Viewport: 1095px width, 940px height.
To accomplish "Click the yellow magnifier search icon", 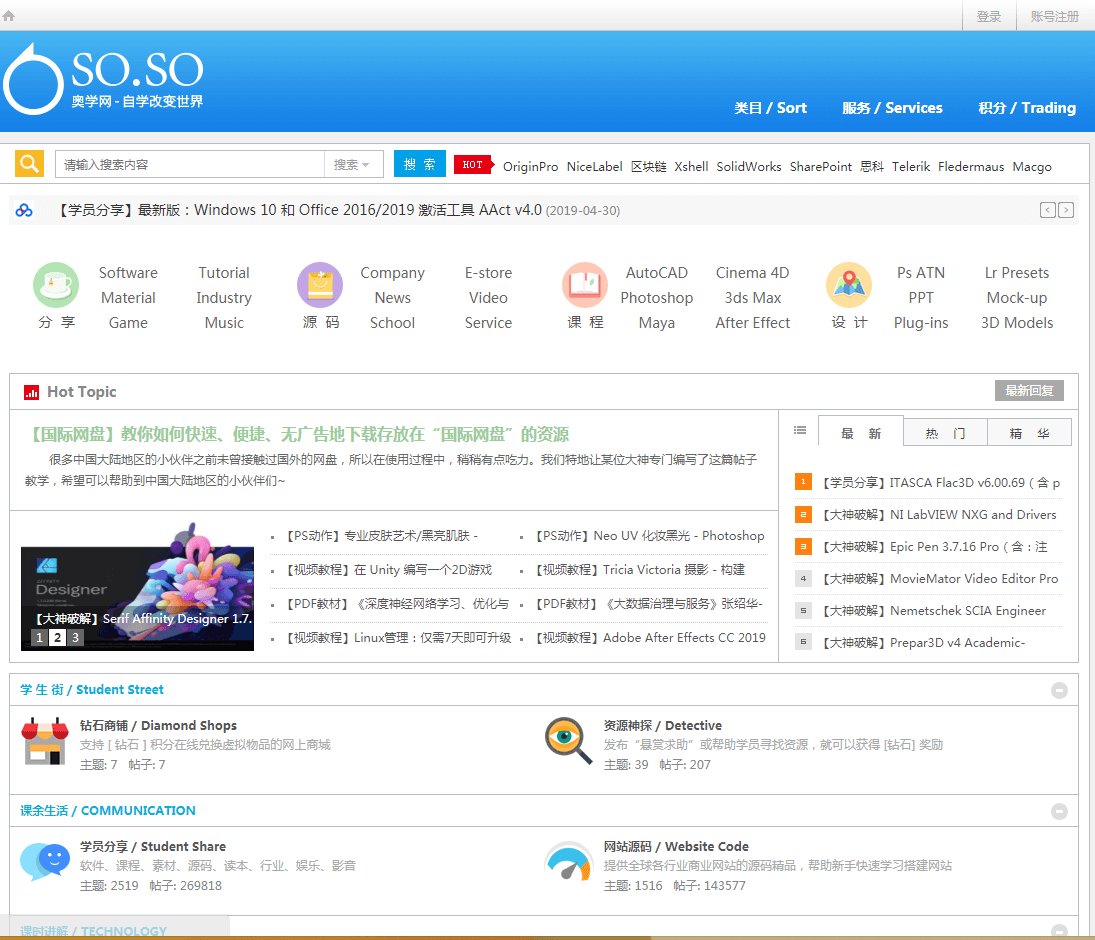I will [x=30, y=164].
